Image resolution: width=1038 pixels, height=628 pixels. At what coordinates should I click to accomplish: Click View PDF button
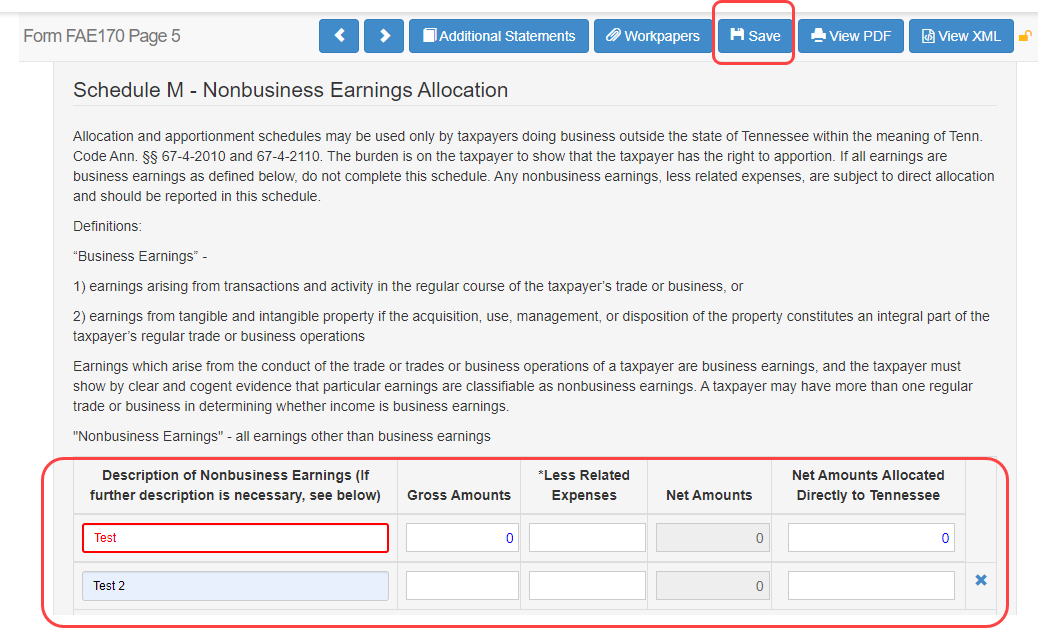[x=851, y=36]
